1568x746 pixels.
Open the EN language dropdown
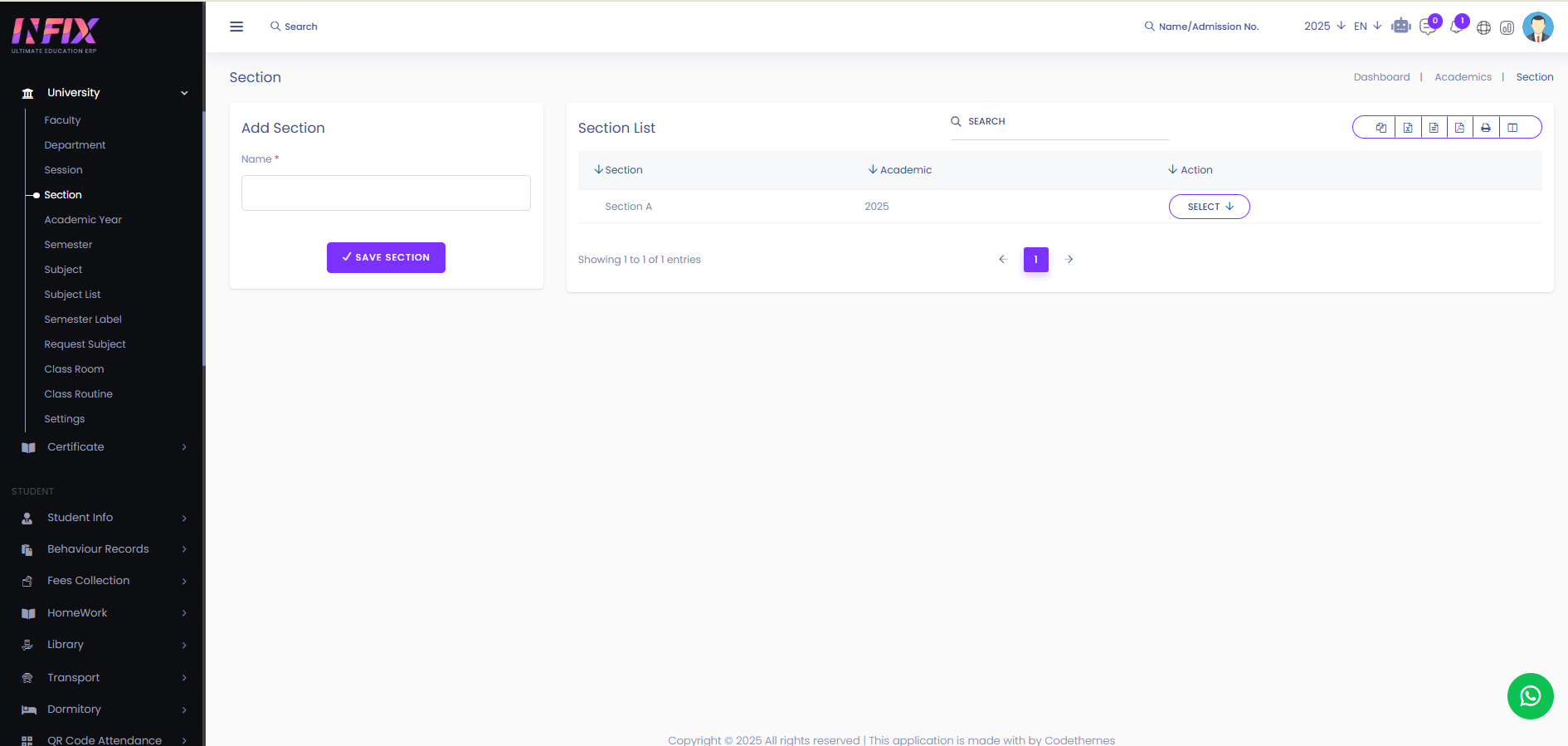[1367, 26]
